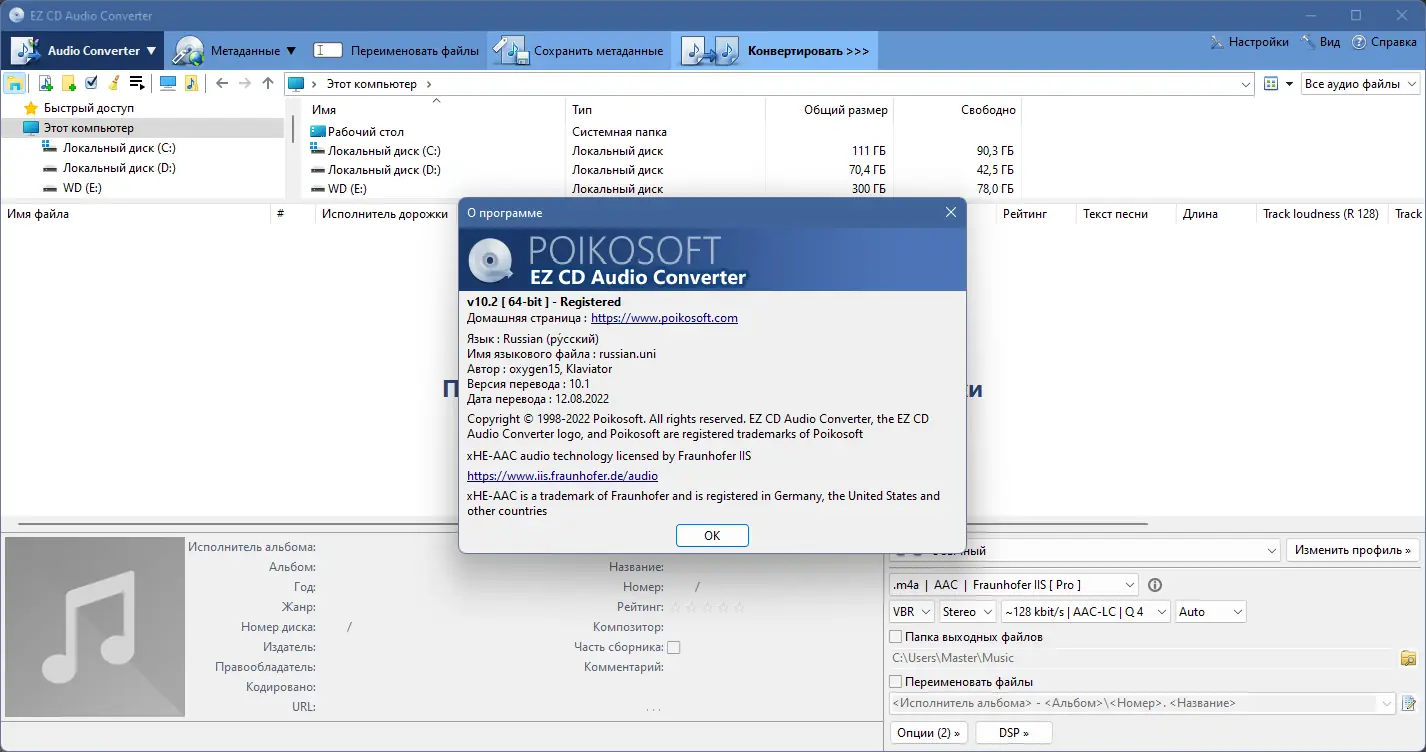Viewport: 1426px width, 752px height.
Task: Open the Stereo channels dropdown
Action: (968, 611)
